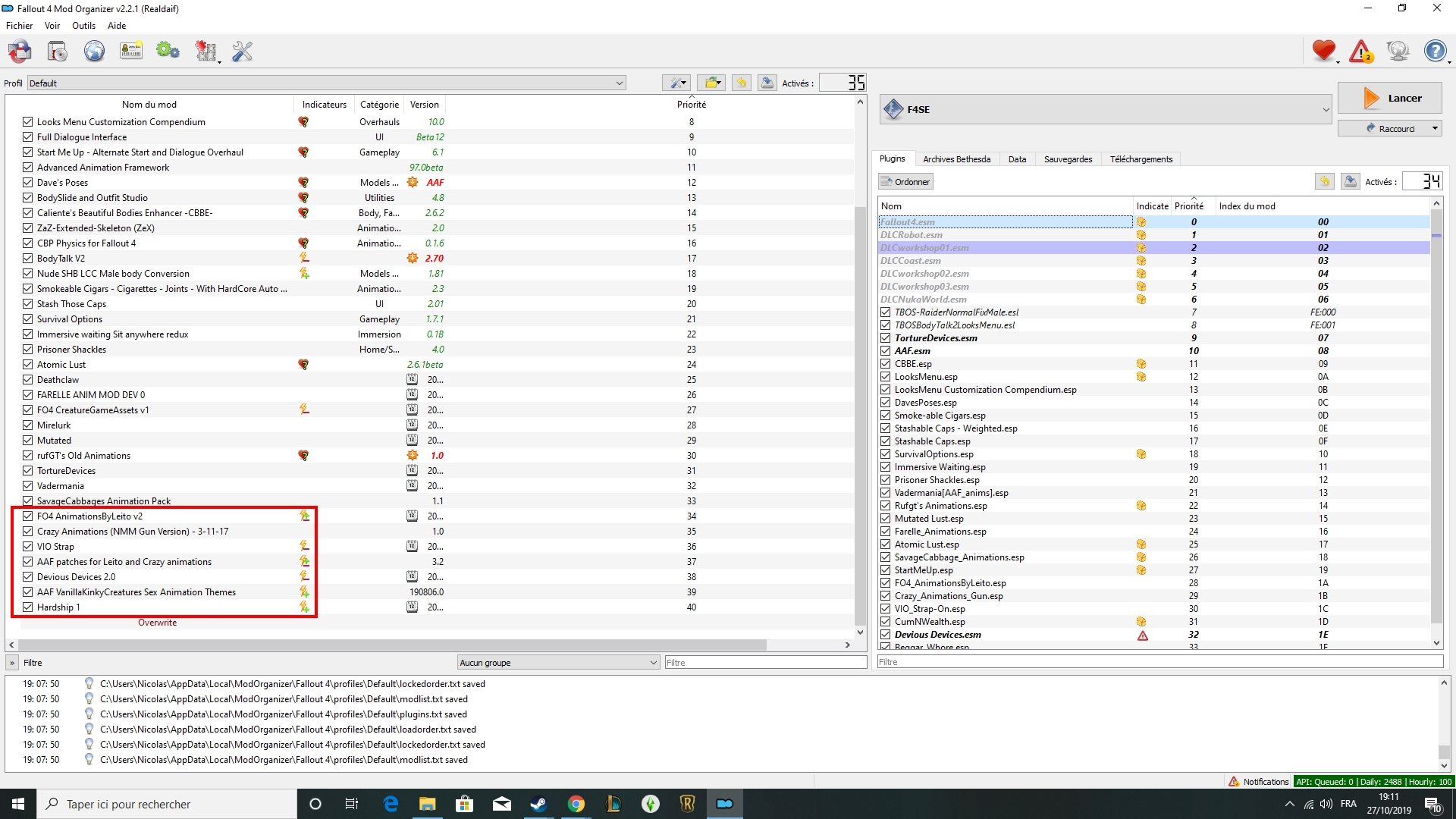1456x819 pixels.
Task: Click the Fallout4.esm archive indicator icon
Action: [1141, 222]
